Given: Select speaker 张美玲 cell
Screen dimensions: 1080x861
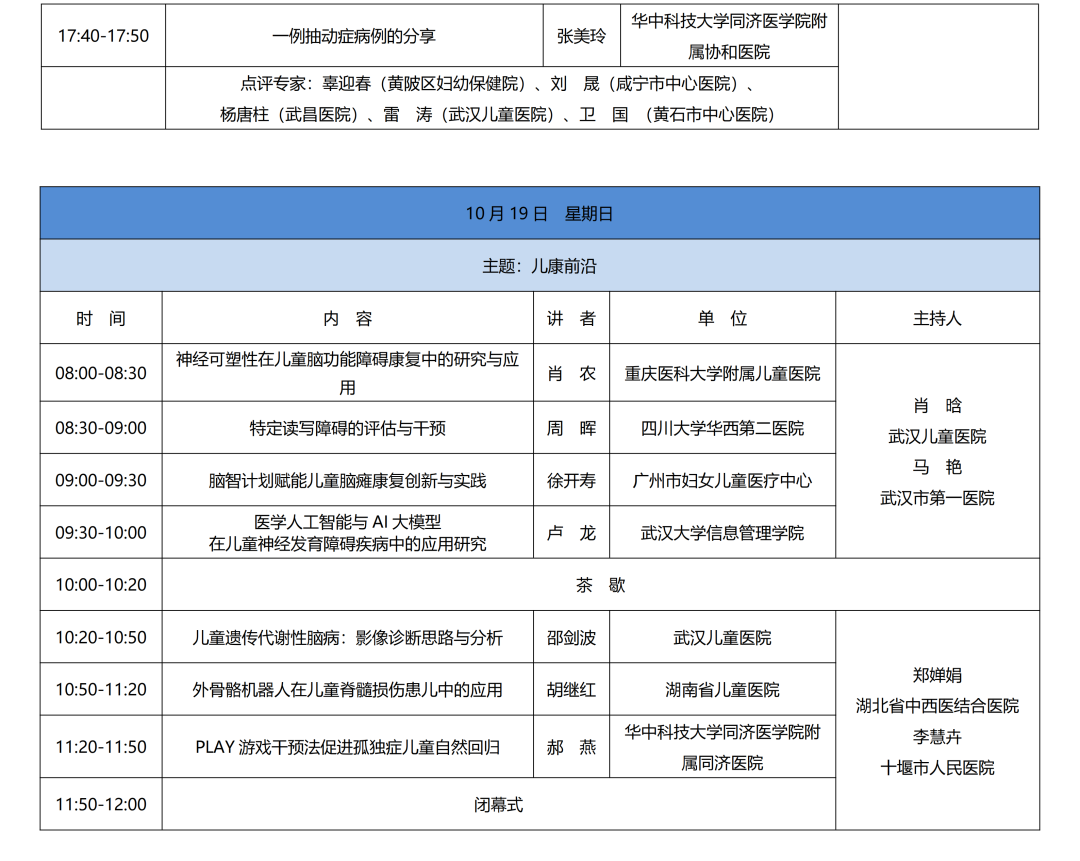Looking at the screenshot, I should [581, 36].
